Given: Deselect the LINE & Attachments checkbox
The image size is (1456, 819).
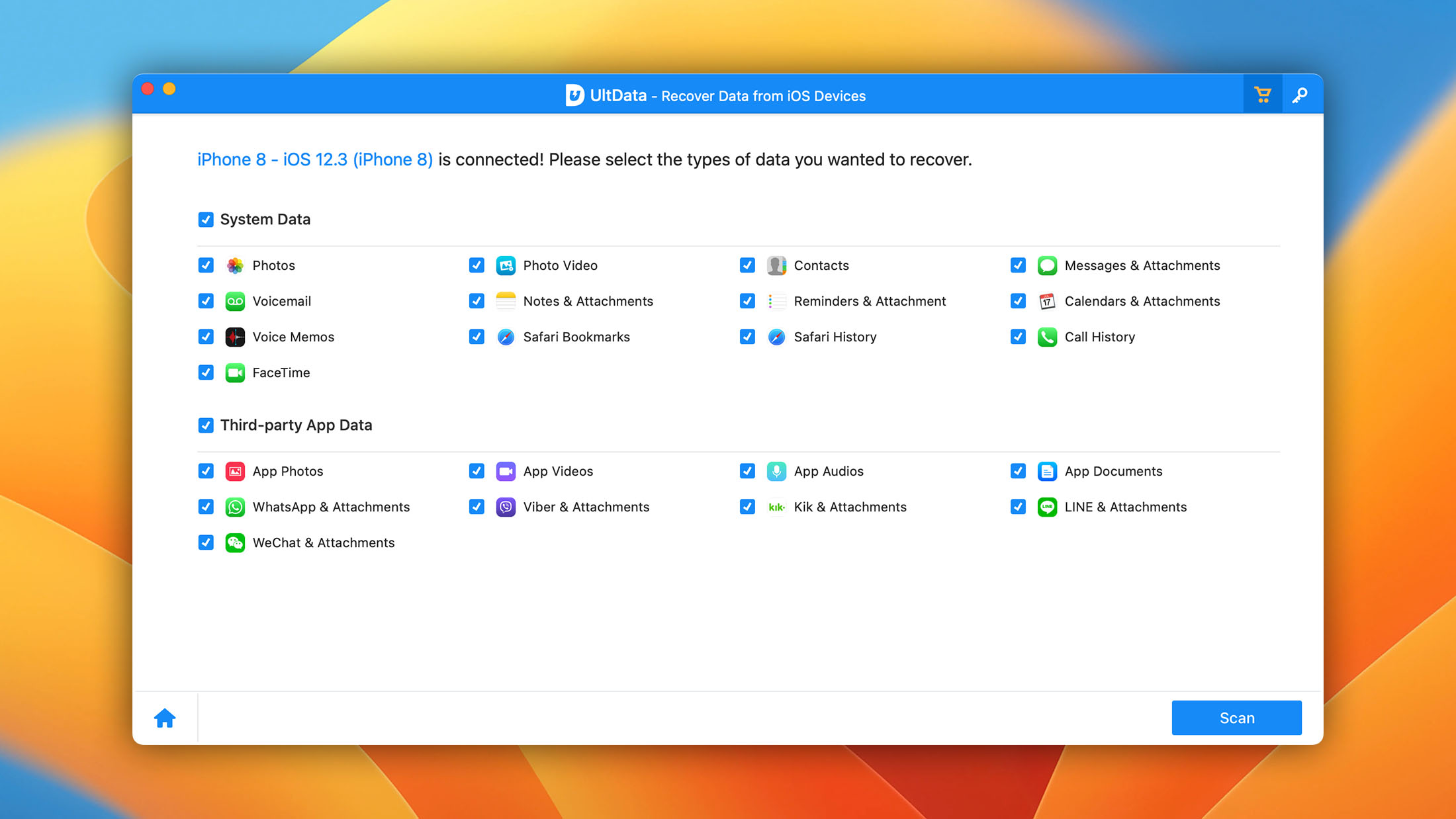Looking at the screenshot, I should (1018, 507).
